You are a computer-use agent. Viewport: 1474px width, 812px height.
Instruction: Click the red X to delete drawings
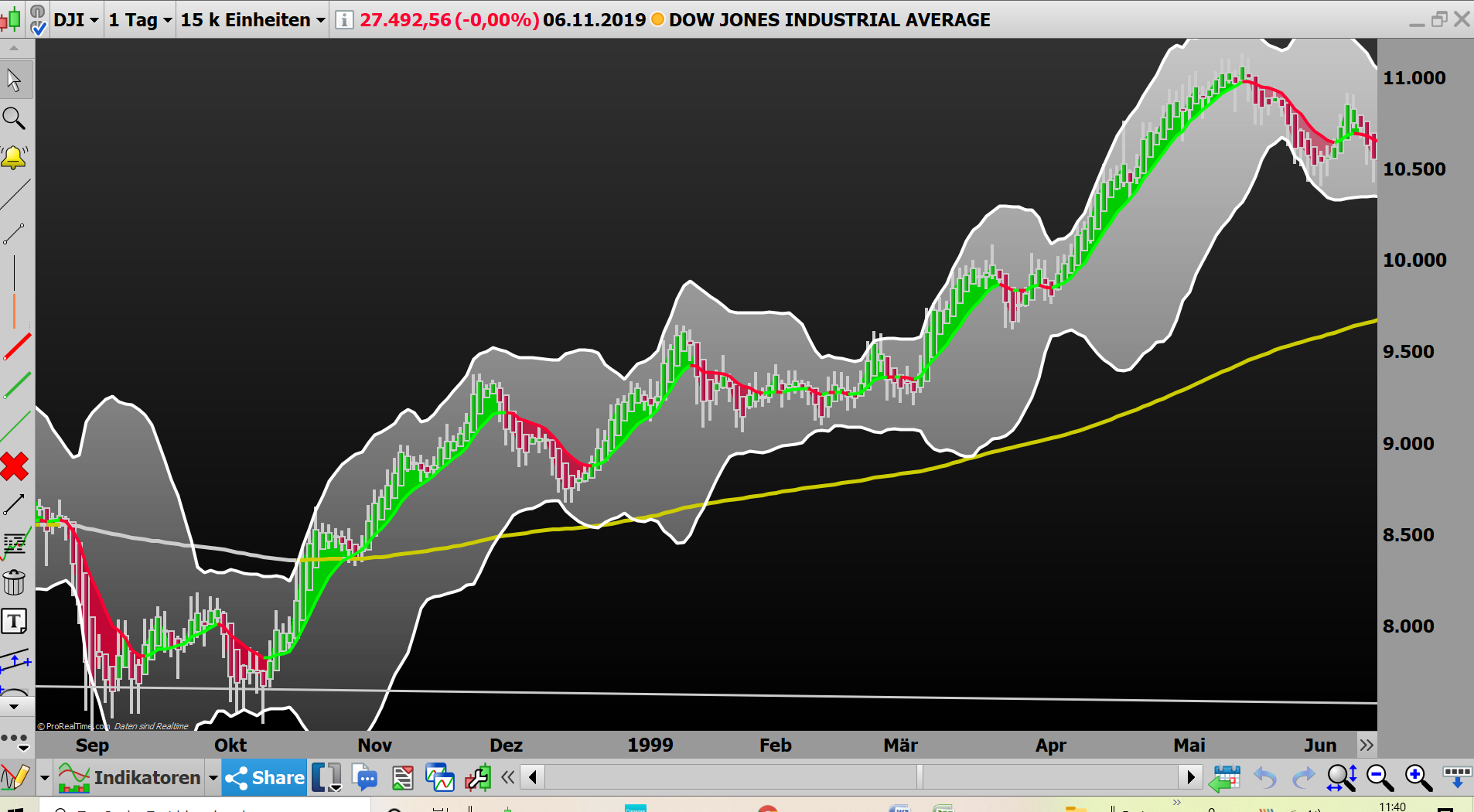point(14,466)
